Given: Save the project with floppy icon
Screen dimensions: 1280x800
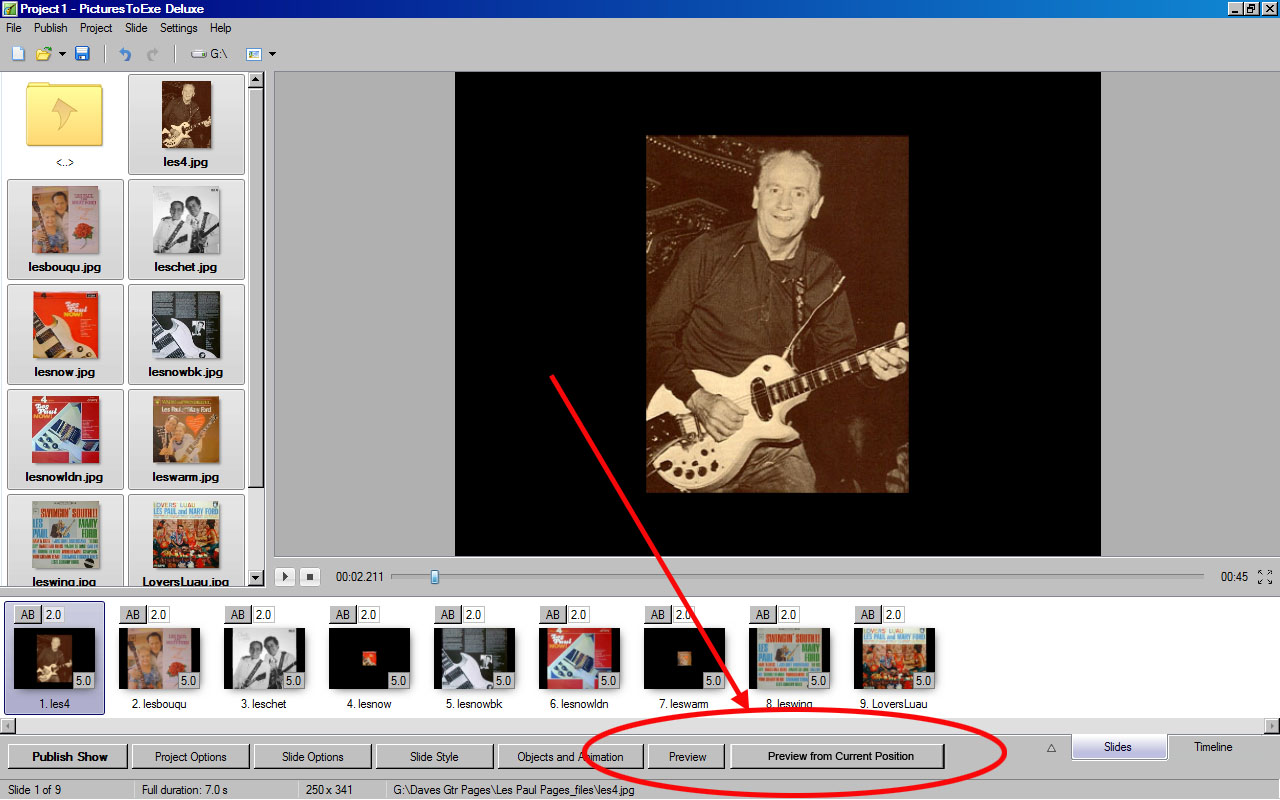Looking at the screenshot, I should pos(82,54).
